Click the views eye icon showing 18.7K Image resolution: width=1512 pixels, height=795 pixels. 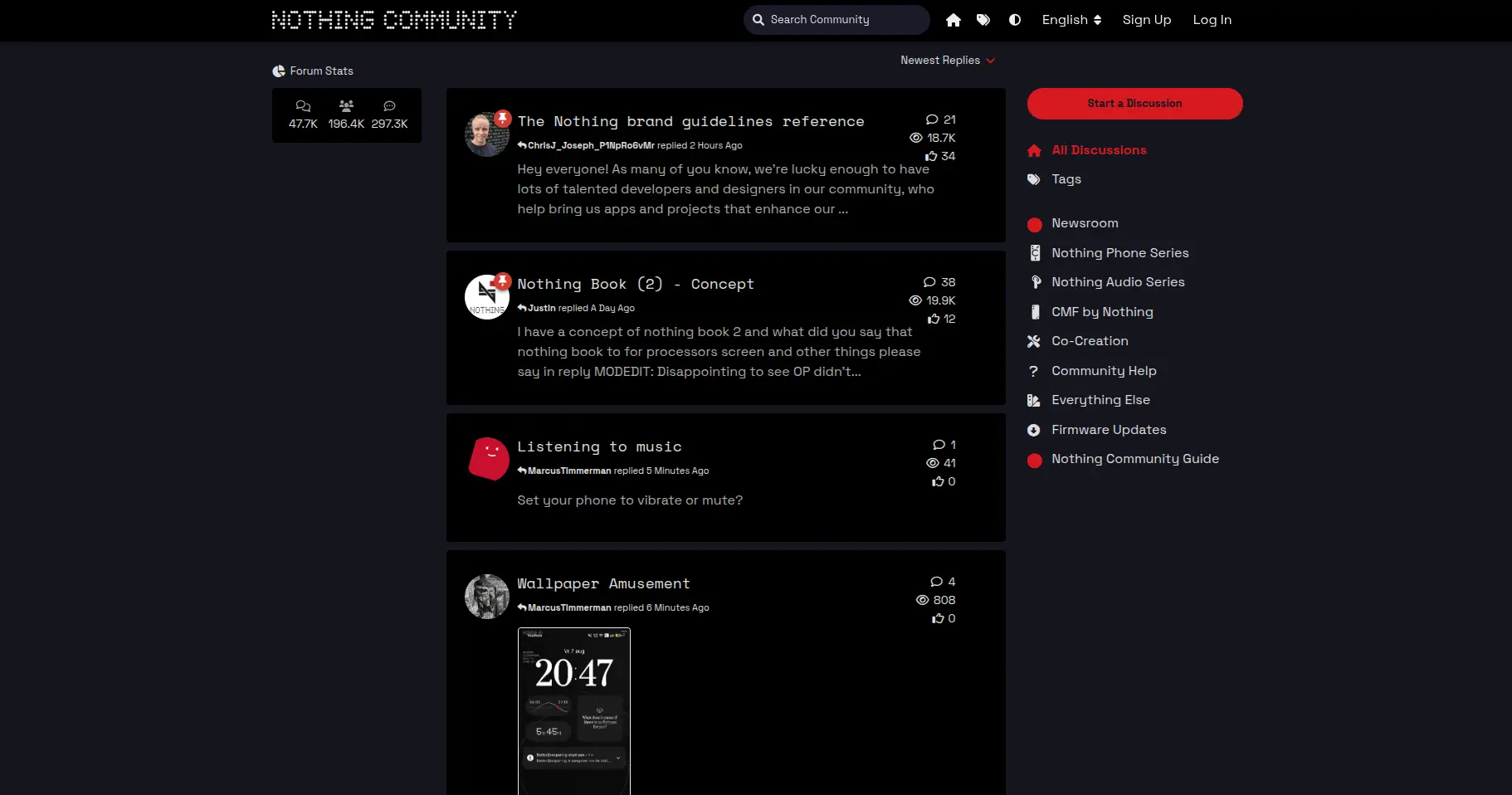[916, 138]
